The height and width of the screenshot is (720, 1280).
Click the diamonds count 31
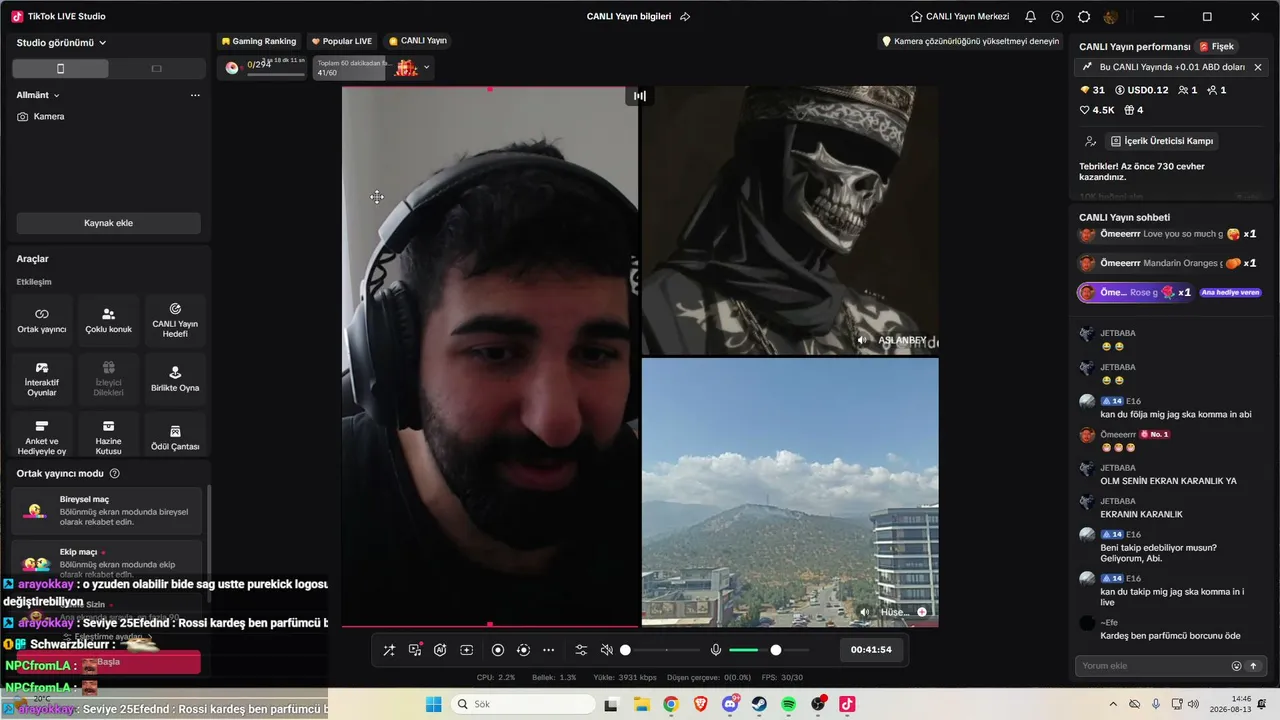coord(1092,90)
